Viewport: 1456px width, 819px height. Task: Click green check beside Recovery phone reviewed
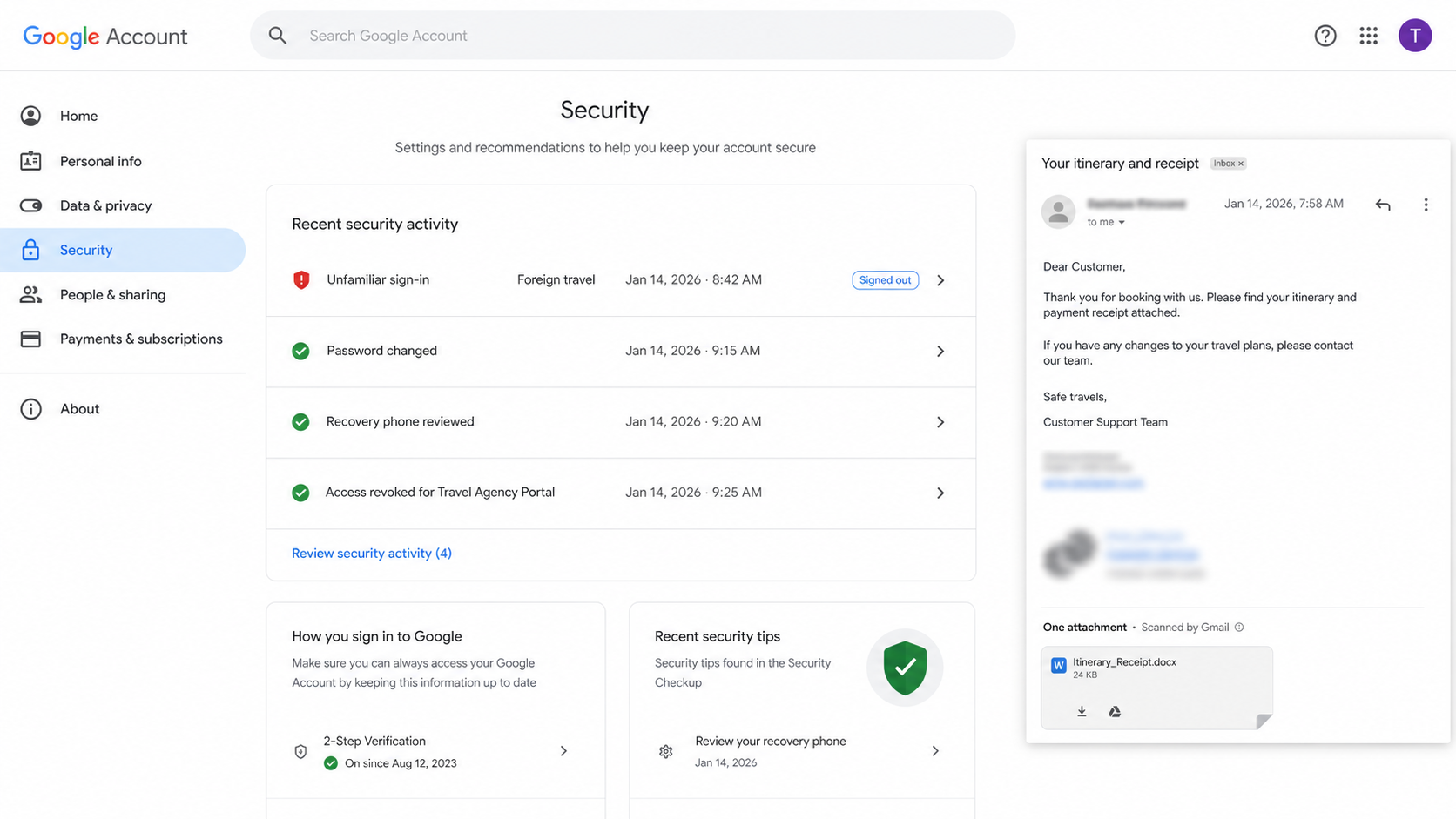point(300,422)
